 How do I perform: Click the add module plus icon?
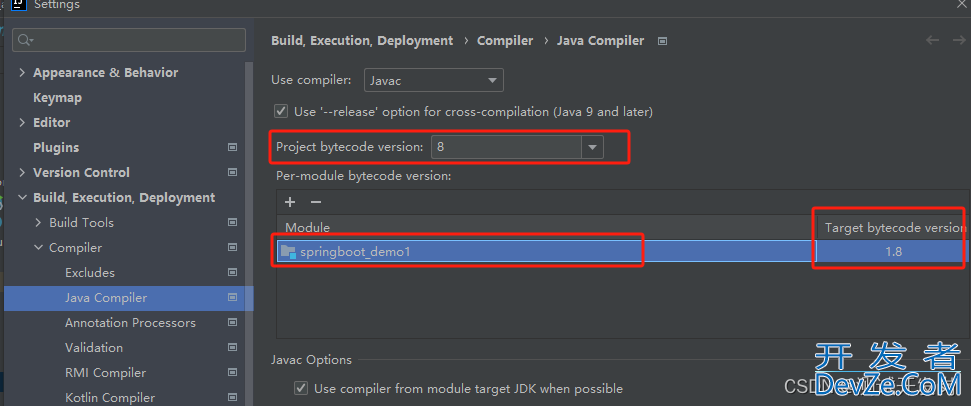pos(290,202)
